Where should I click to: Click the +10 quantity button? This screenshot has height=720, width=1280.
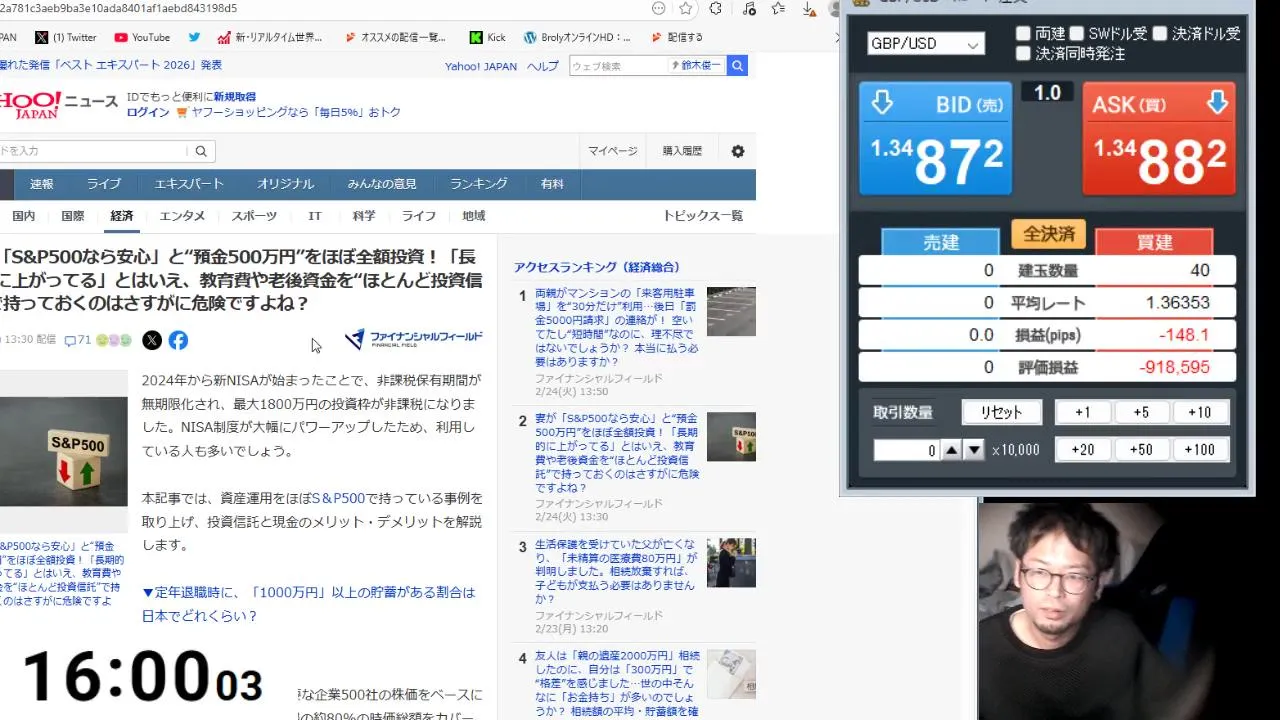click(1199, 412)
